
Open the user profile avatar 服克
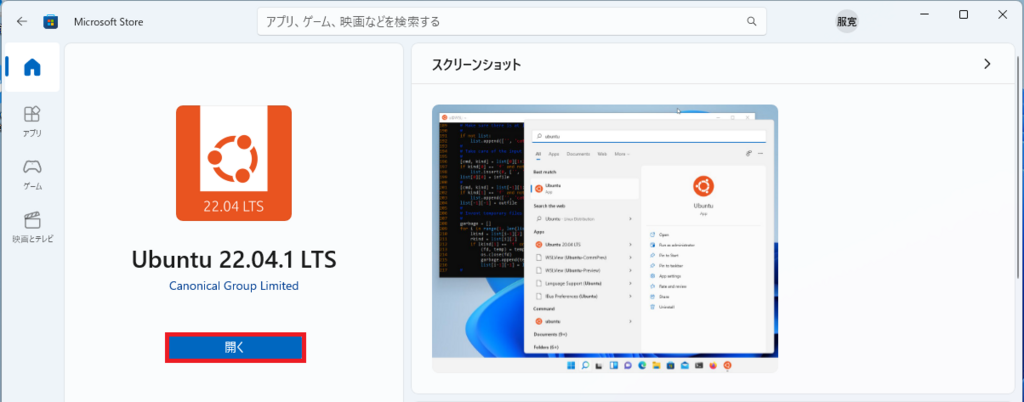[x=847, y=22]
